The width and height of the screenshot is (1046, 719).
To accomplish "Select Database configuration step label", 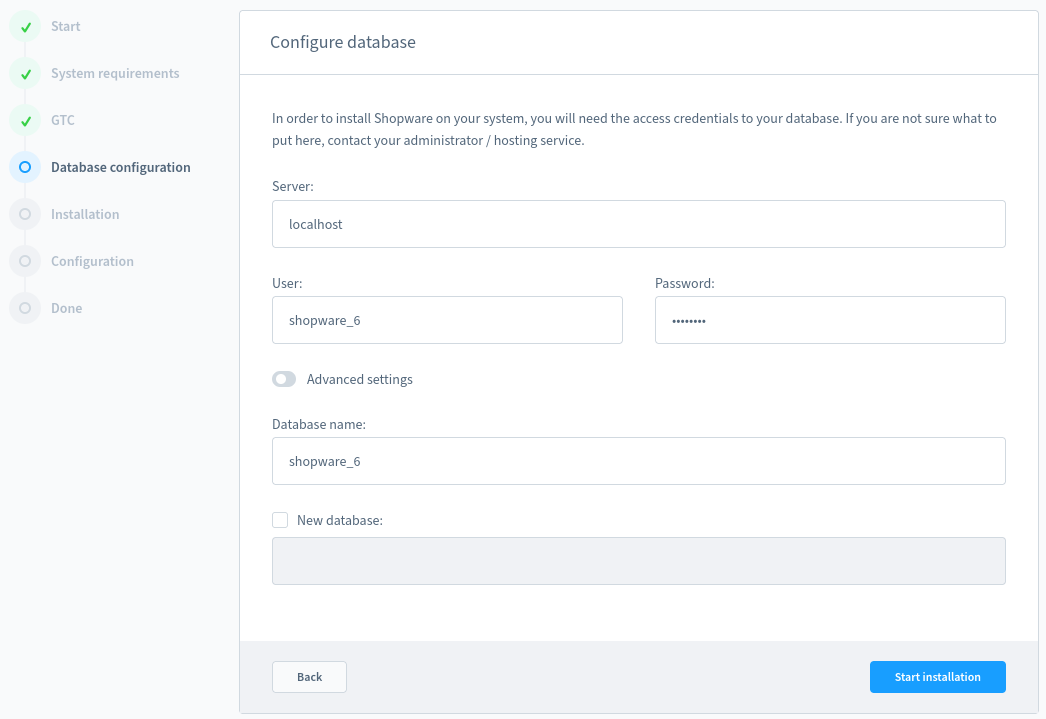I will (x=121, y=167).
